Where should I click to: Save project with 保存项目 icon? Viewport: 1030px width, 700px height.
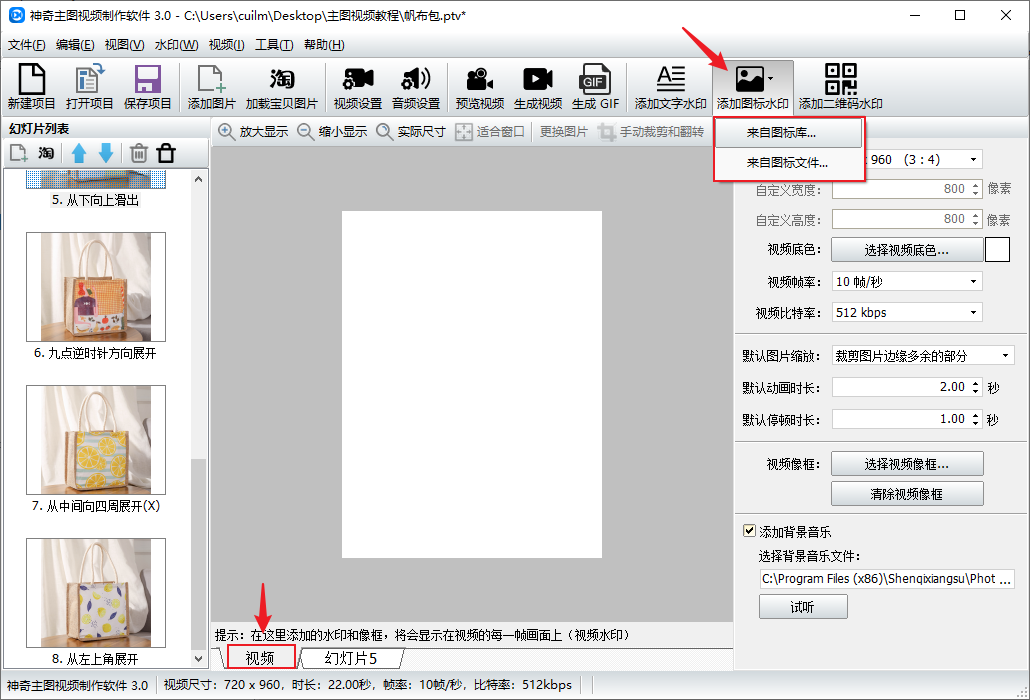pos(148,86)
